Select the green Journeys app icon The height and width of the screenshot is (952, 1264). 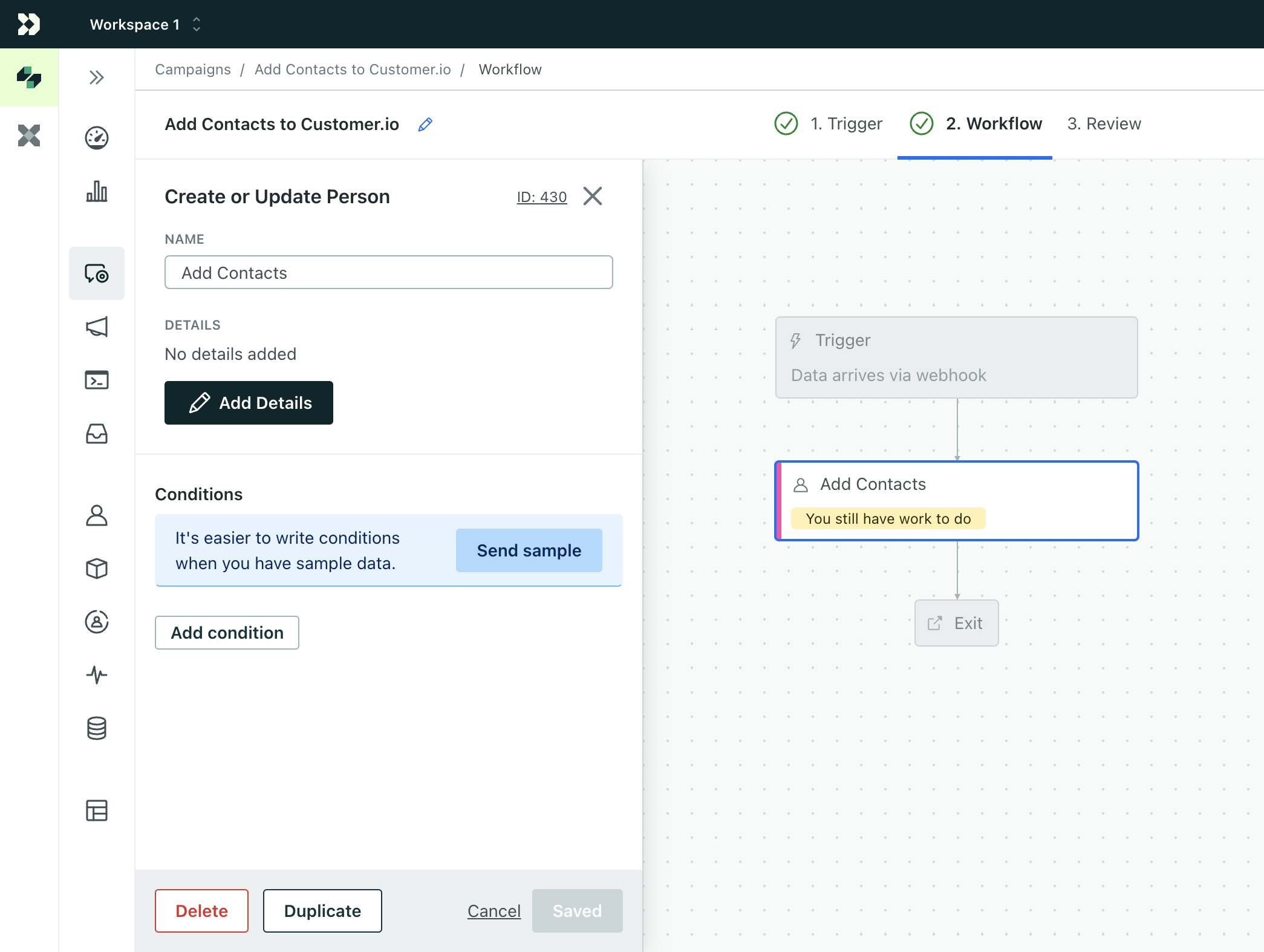click(29, 77)
